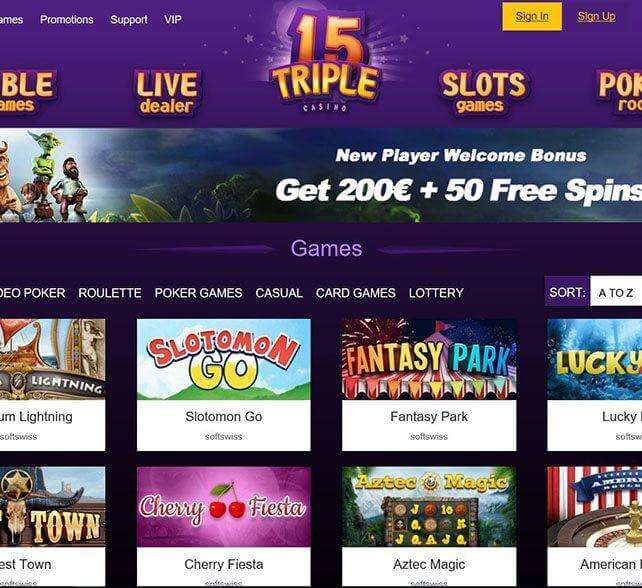Open the Support menu item
This screenshot has width=642, height=588.
129,20
